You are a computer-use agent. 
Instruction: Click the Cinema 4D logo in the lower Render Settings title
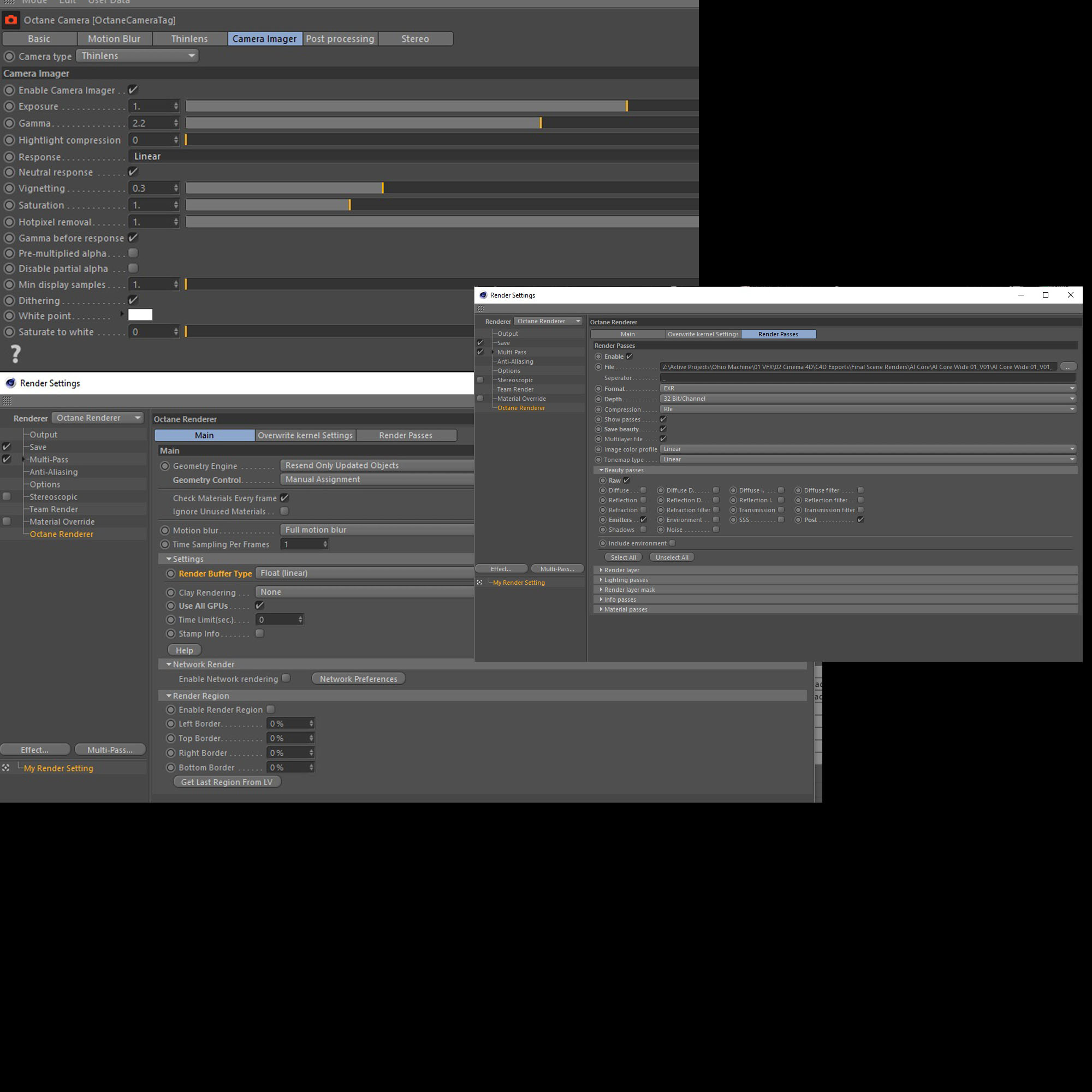pyautogui.click(x=10, y=383)
